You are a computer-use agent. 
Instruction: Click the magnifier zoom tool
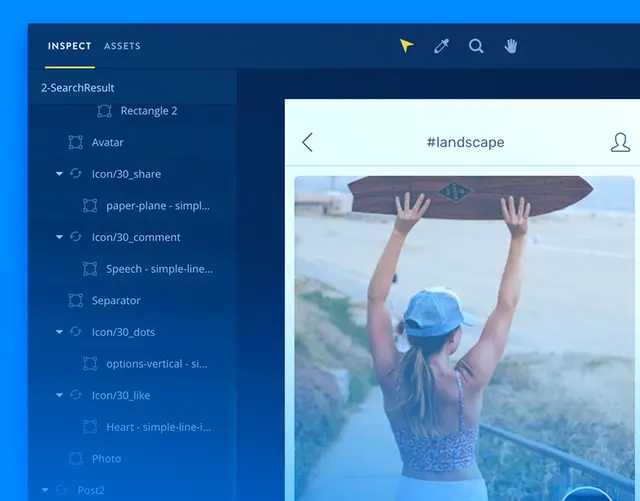[476, 46]
